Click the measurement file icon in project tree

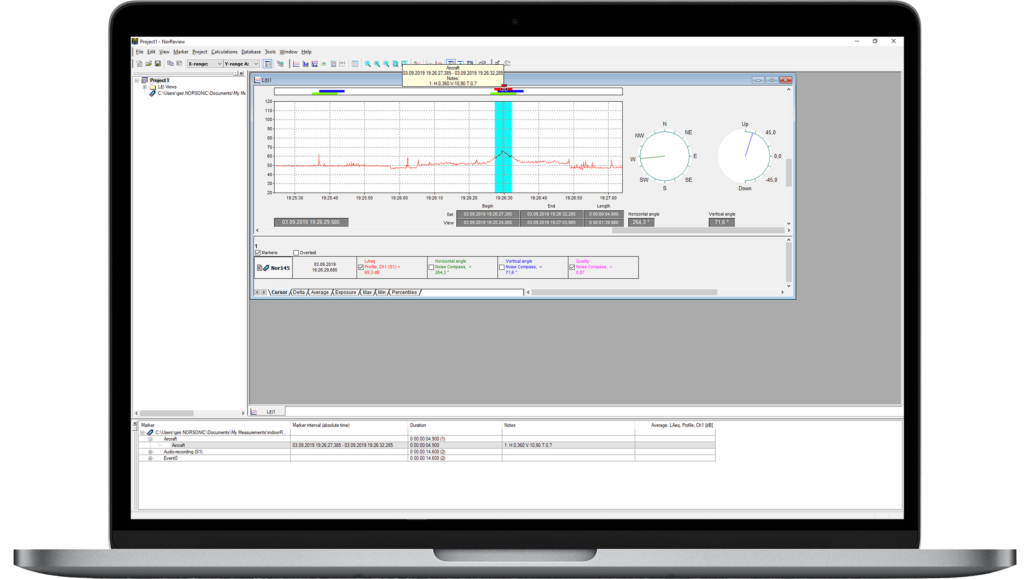point(152,93)
